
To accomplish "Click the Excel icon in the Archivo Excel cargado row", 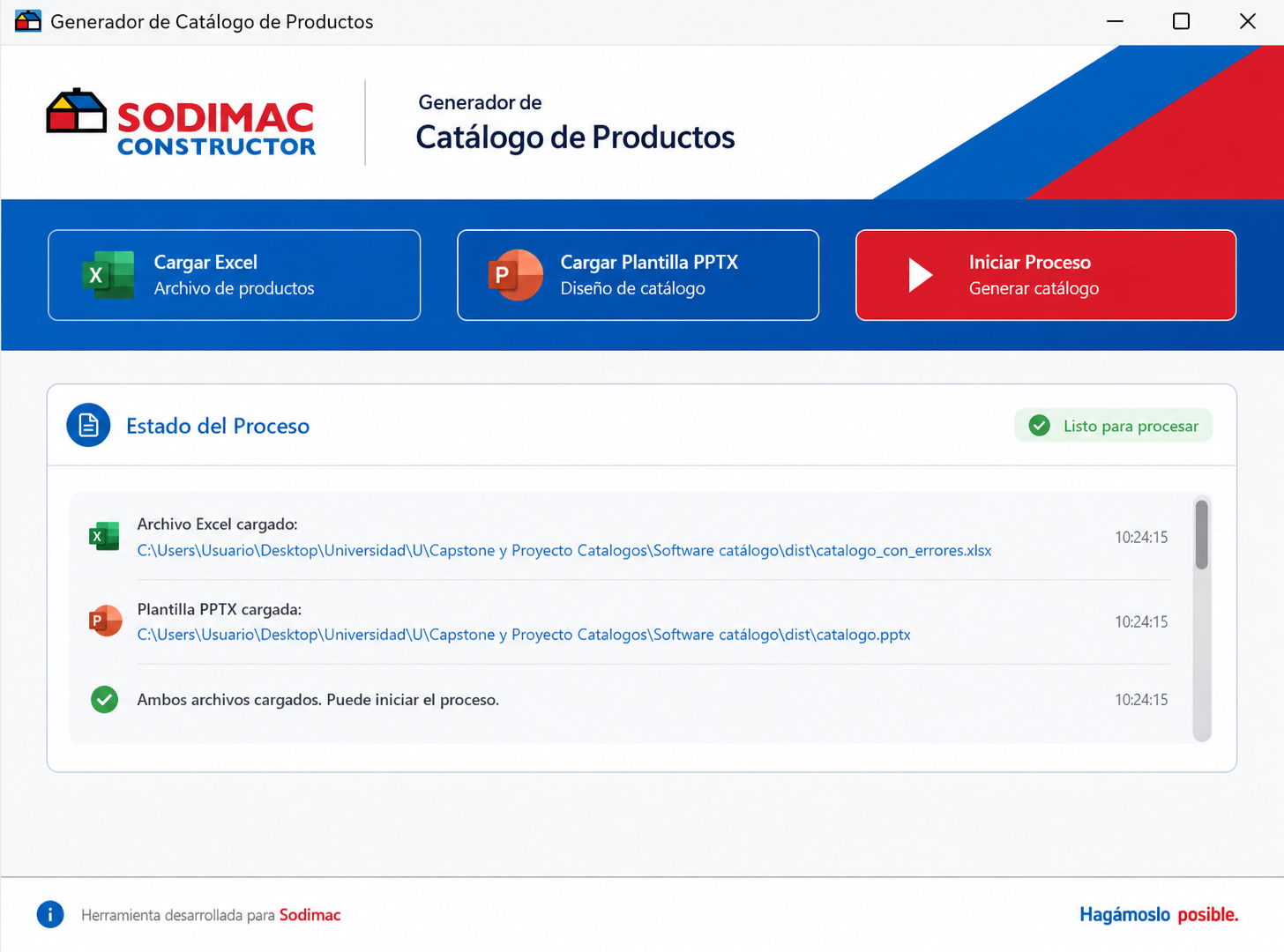I will pyautogui.click(x=104, y=536).
